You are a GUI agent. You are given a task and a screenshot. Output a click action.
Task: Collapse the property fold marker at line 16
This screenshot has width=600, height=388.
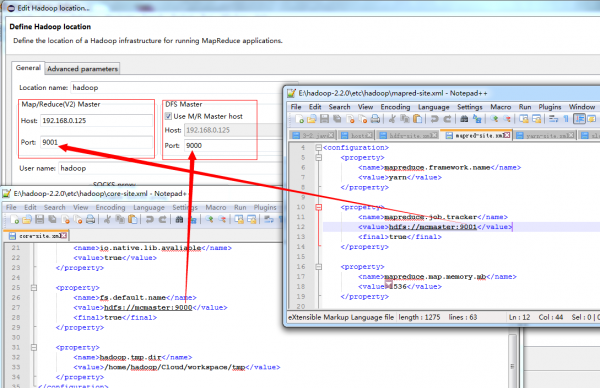pyautogui.click(x=318, y=267)
